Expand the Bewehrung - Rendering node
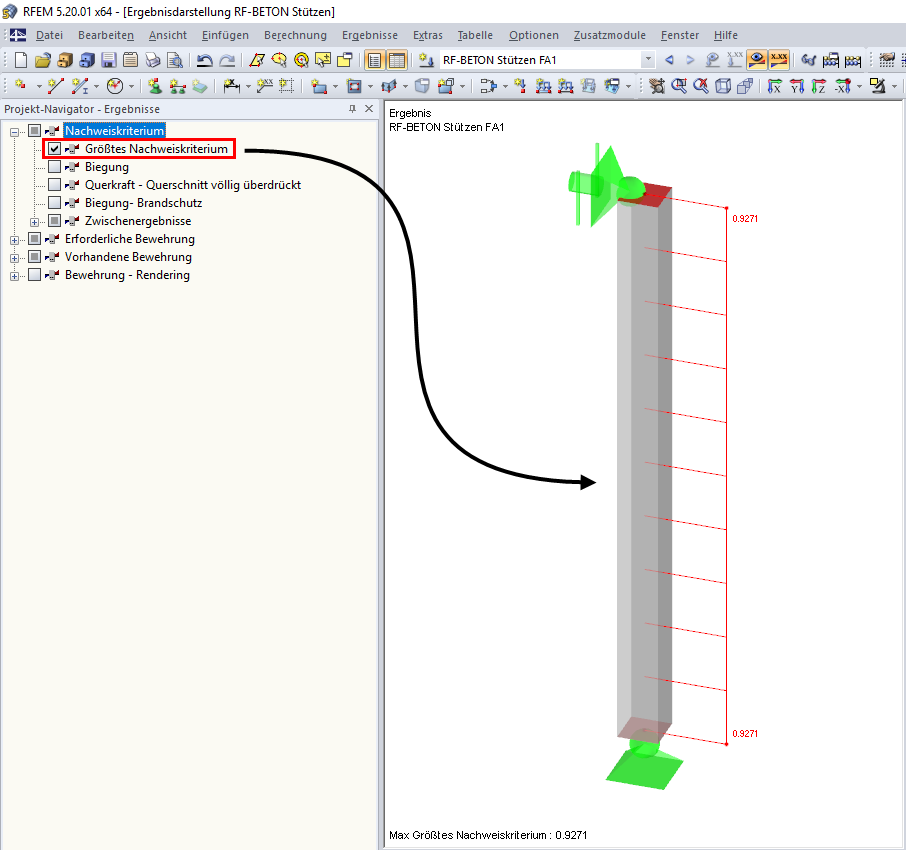Viewport: 906px width, 850px height. 14,276
